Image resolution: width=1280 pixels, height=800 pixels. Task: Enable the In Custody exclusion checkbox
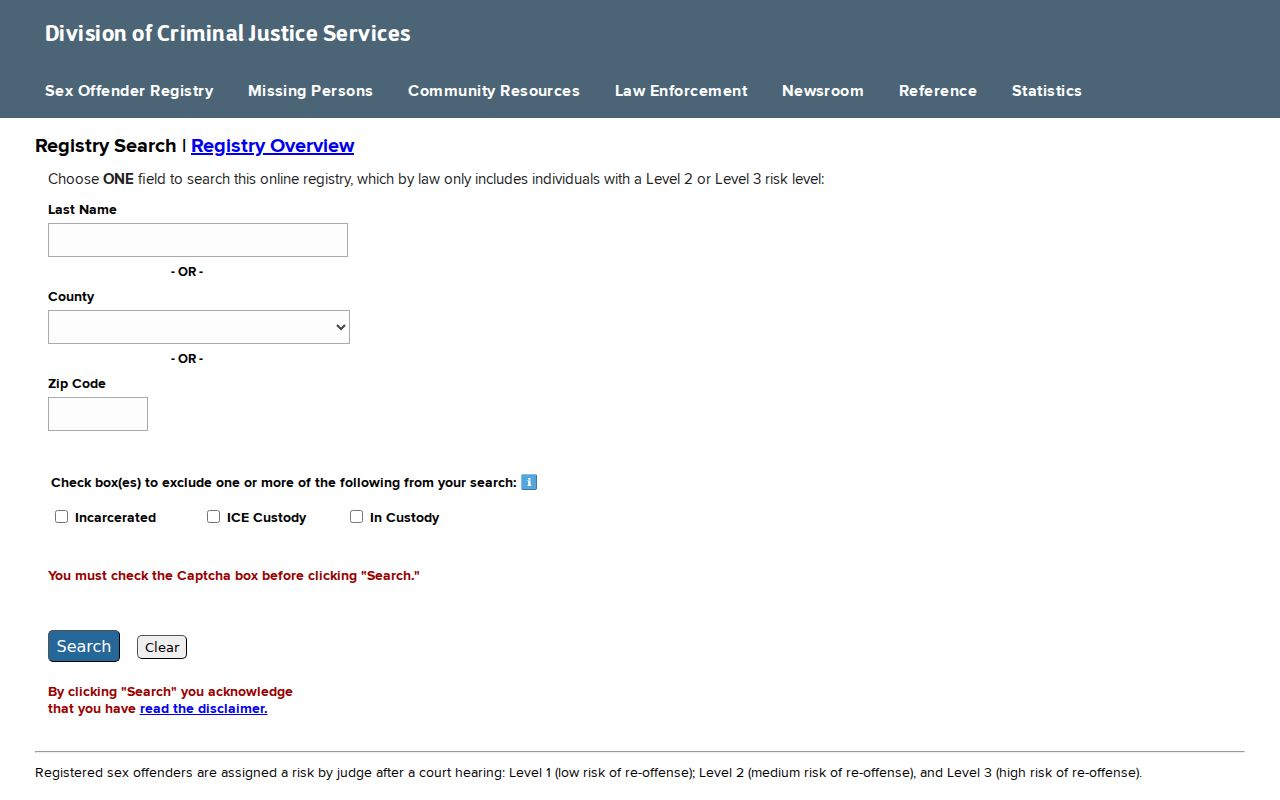(356, 517)
